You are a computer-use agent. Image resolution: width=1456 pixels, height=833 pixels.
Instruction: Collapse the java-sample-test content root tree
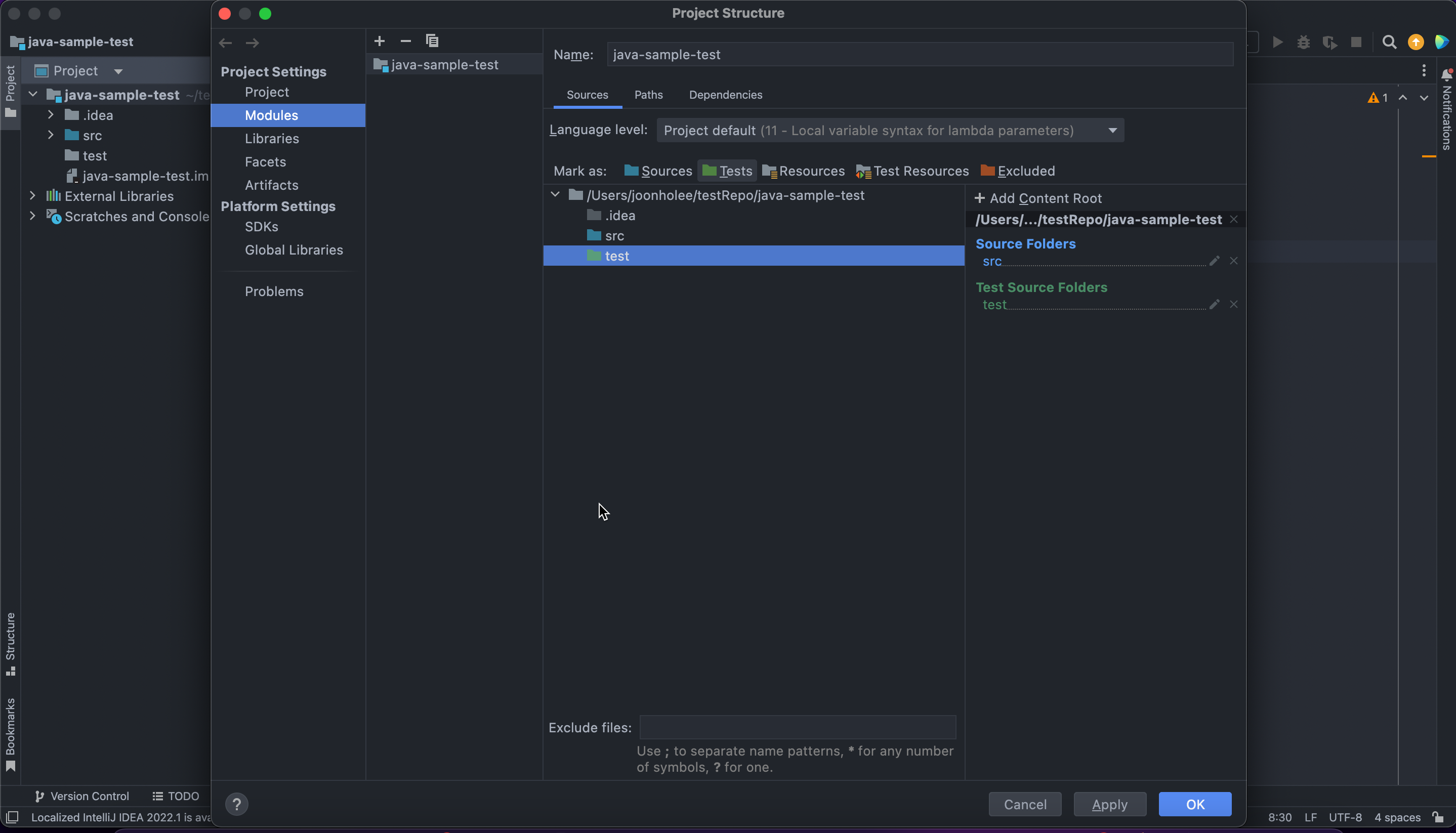[555, 195]
